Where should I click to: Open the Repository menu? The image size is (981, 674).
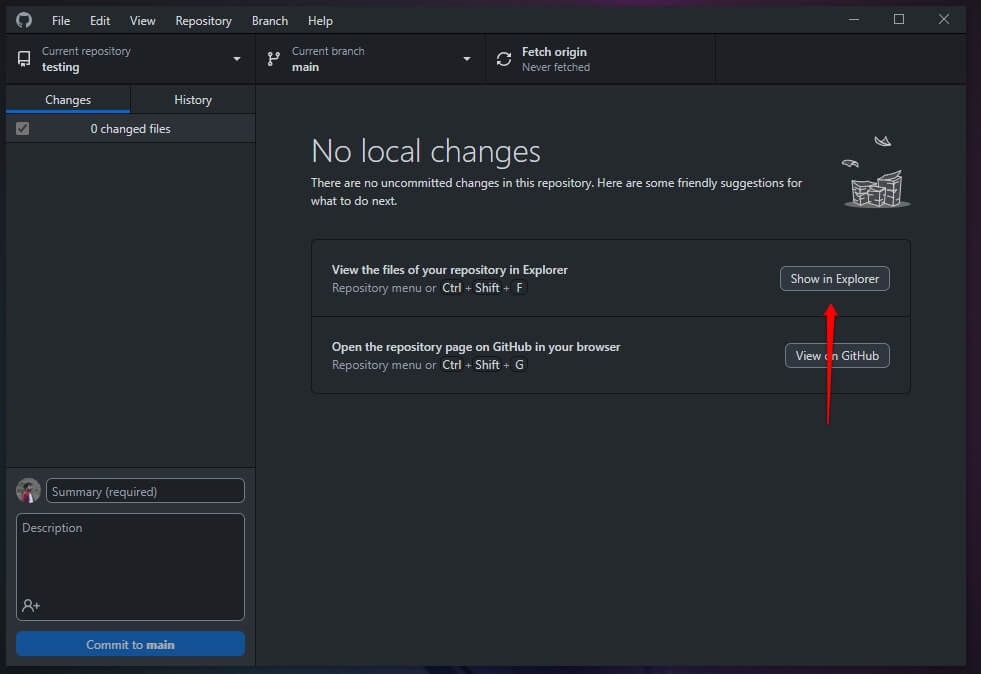pos(203,21)
